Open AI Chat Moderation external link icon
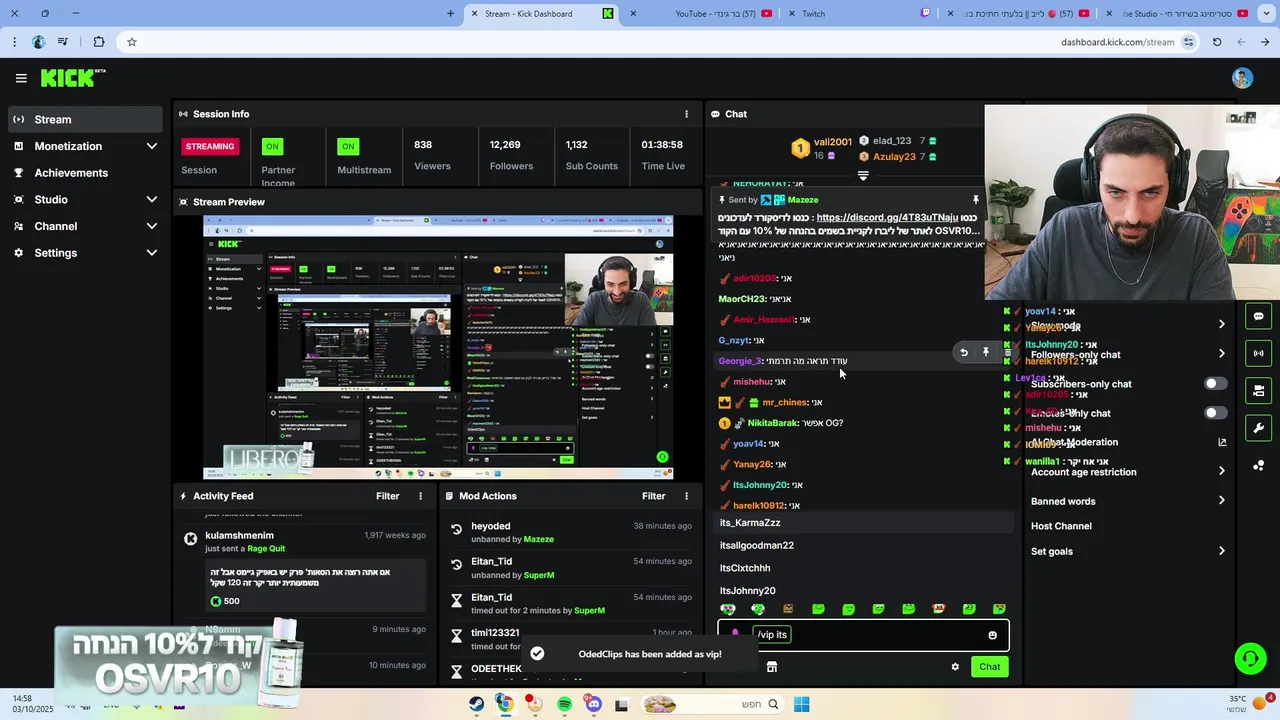This screenshot has height=720, width=1280. tap(1221, 442)
